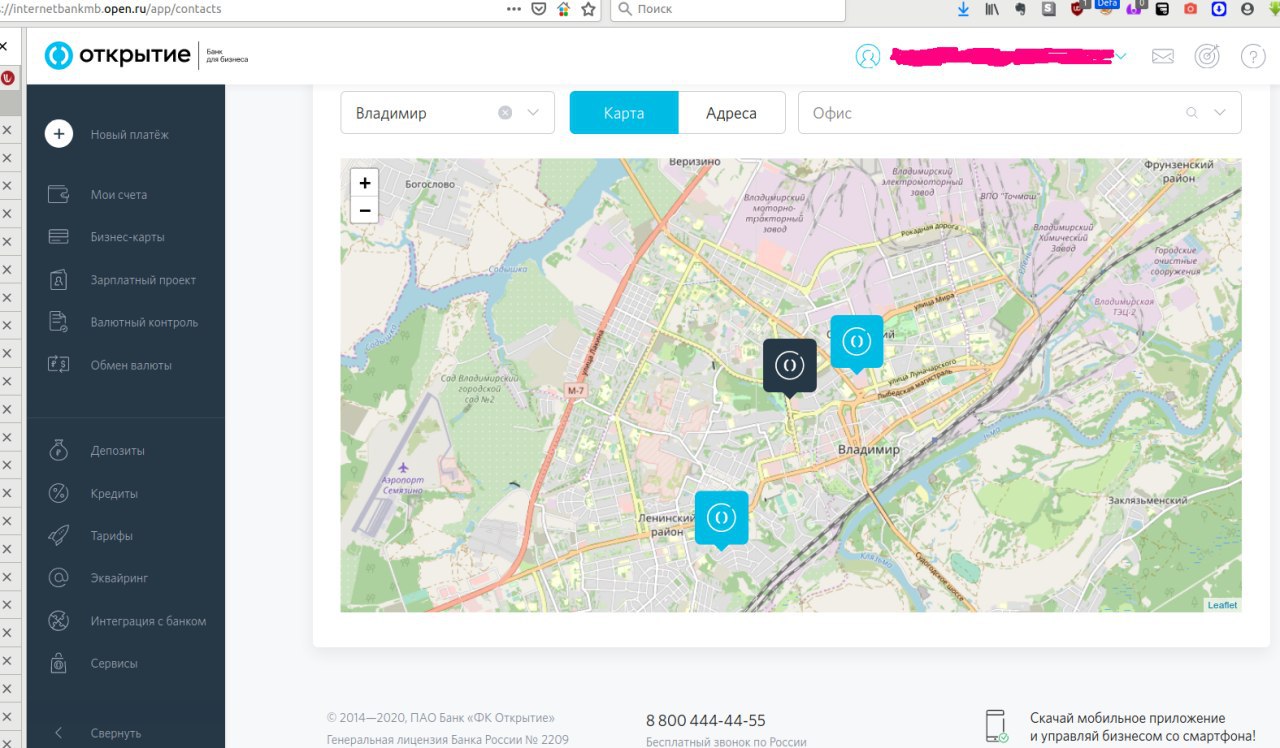The height and width of the screenshot is (748, 1280).
Task: Select the blue office marker near улица Мира
Action: (857, 343)
